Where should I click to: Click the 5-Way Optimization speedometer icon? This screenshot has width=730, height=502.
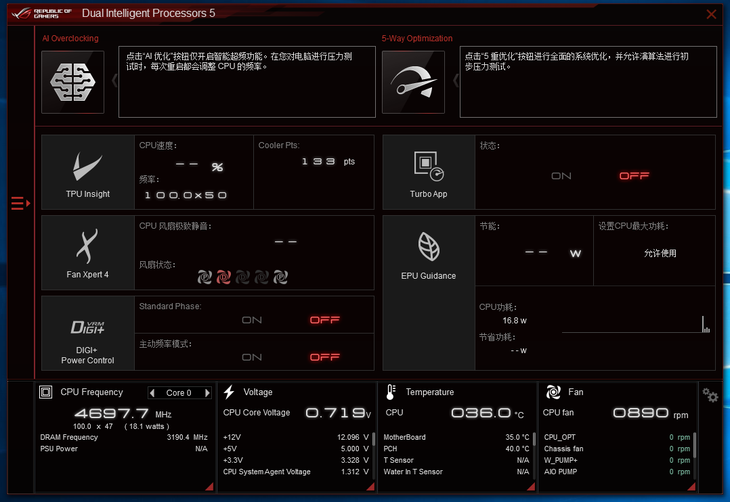pos(413,82)
